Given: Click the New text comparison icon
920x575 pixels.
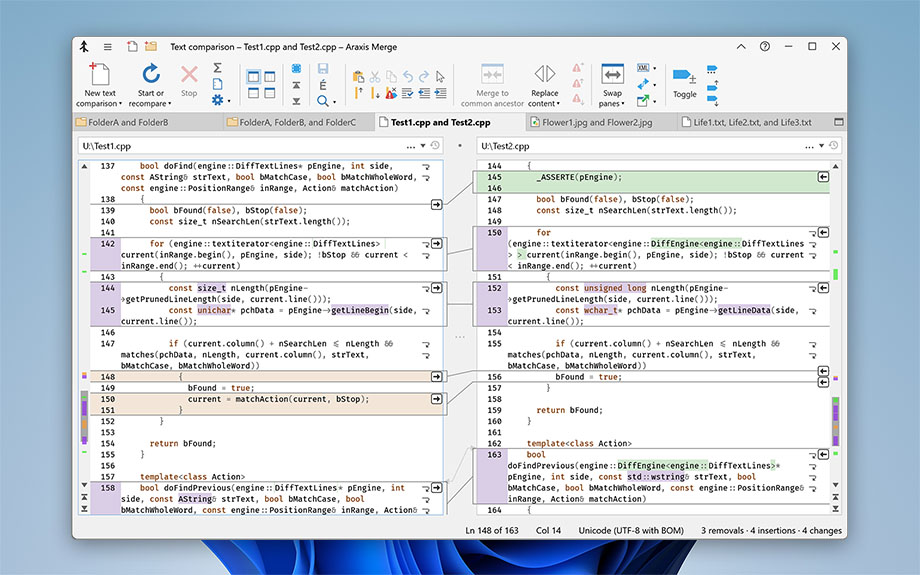Looking at the screenshot, I should tap(99, 73).
